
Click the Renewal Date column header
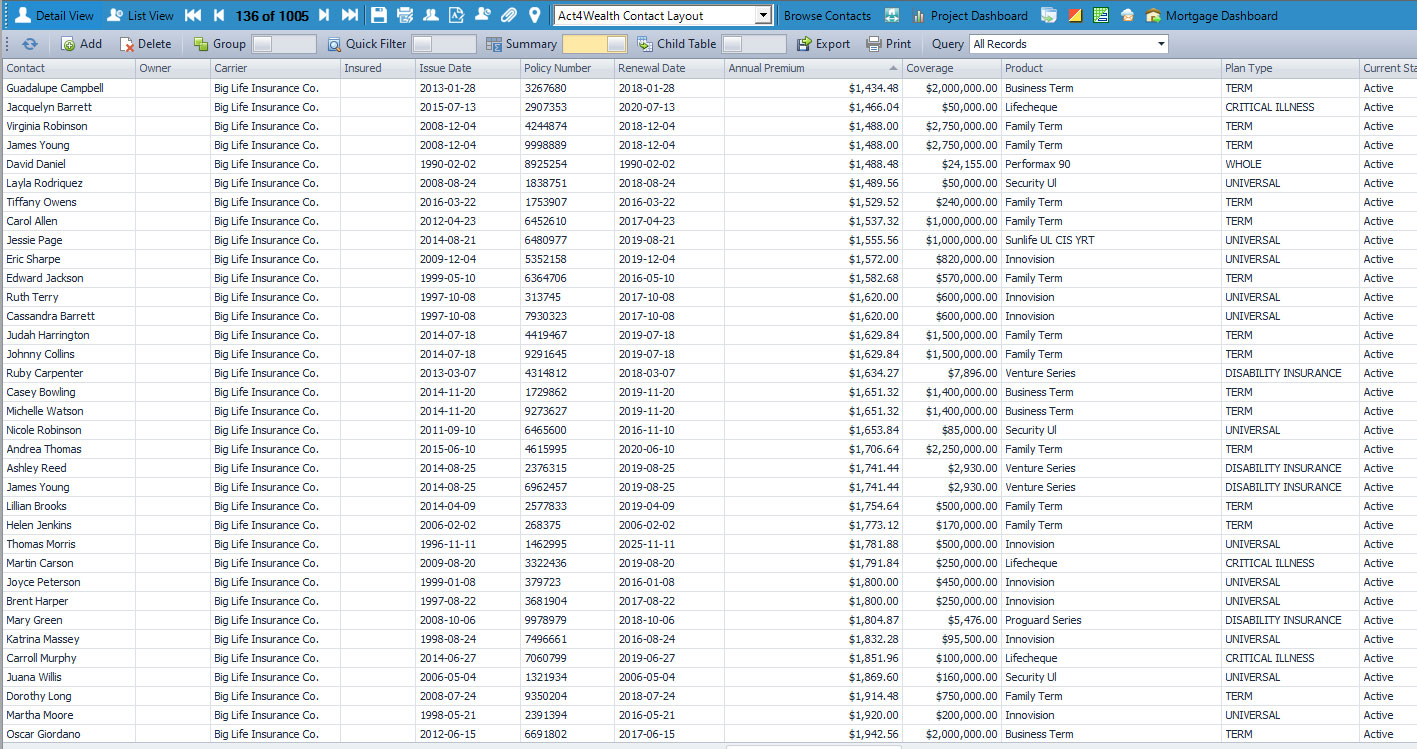point(669,68)
